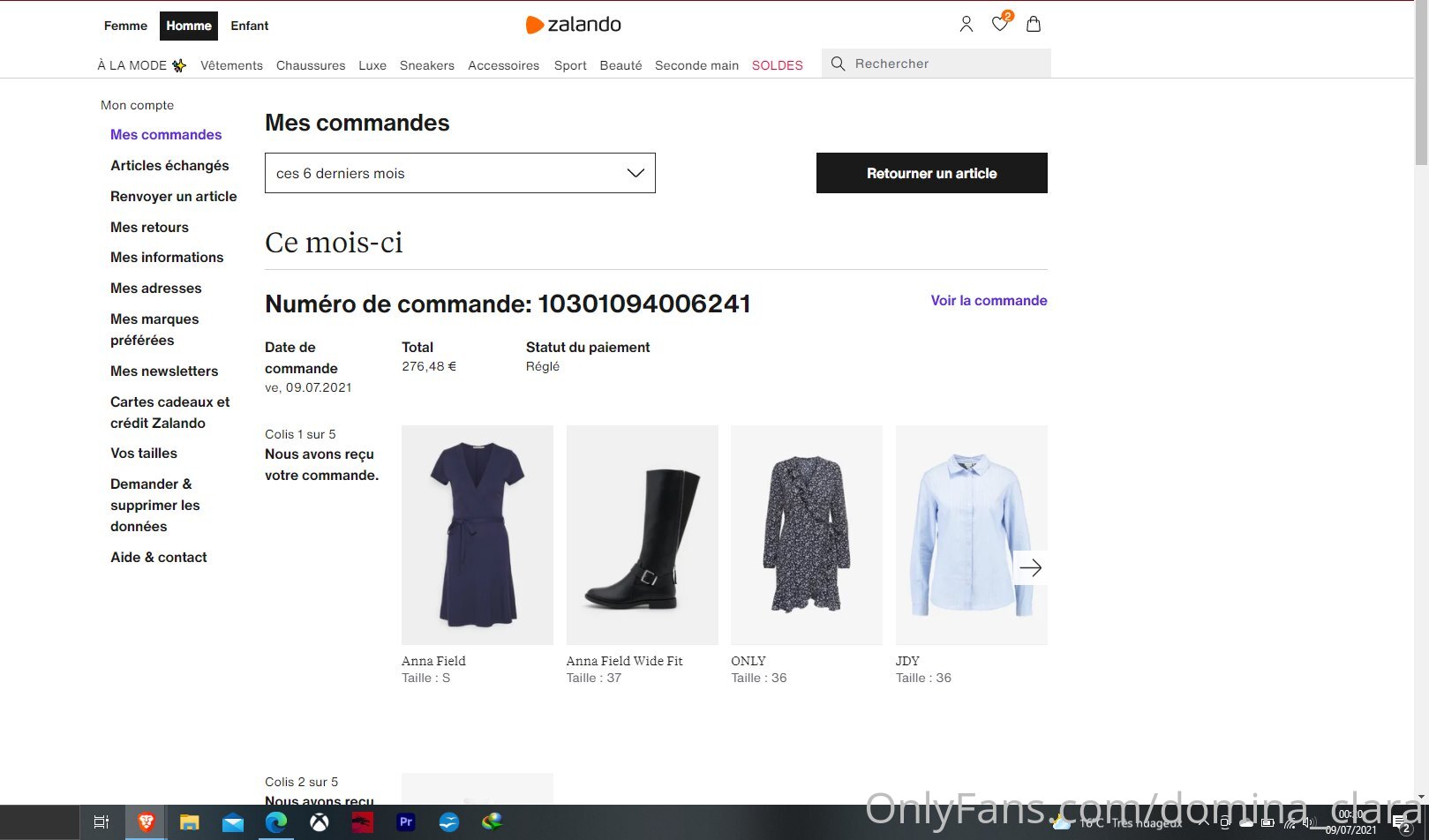Screen dimensions: 1429x840
Task: Open the Vêtements menu
Action: point(231,65)
